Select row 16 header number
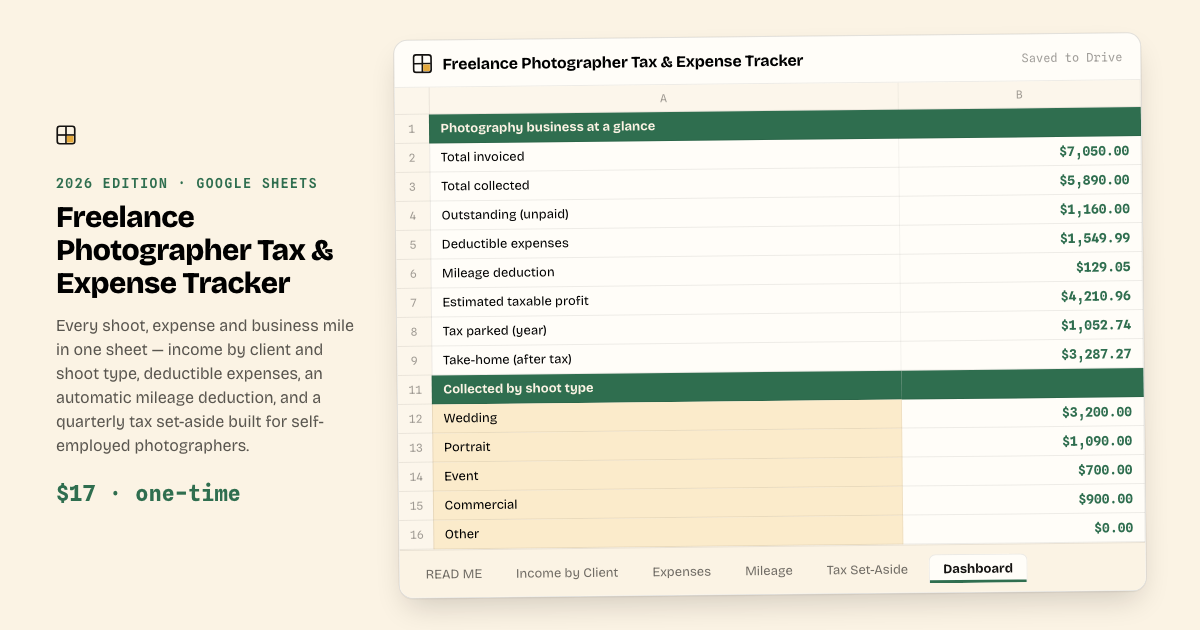 pos(416,535)
